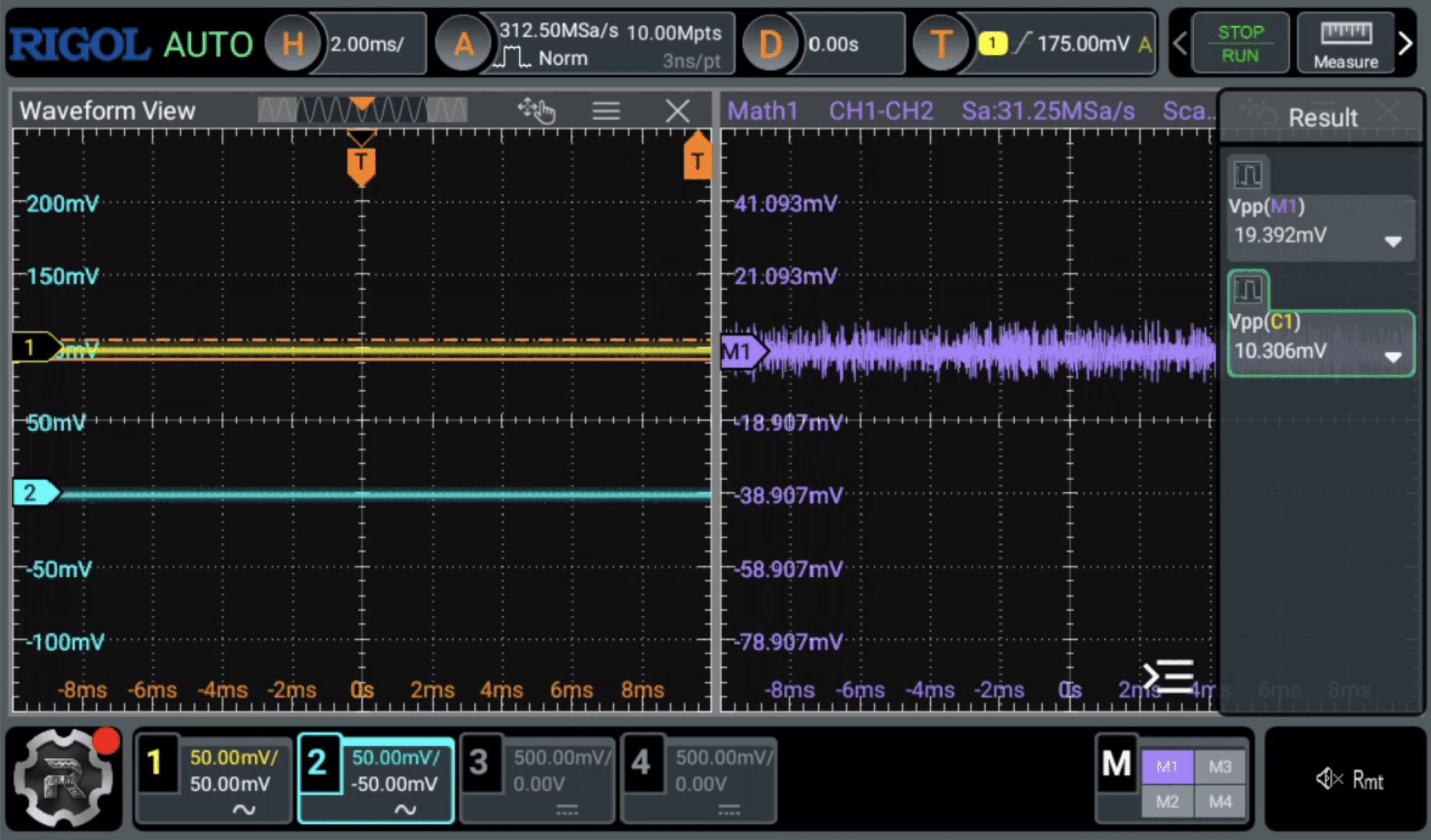Open the Horizontal H timebase settings
This screenshot has height=840, width=1431.
[x=293, y=44]
